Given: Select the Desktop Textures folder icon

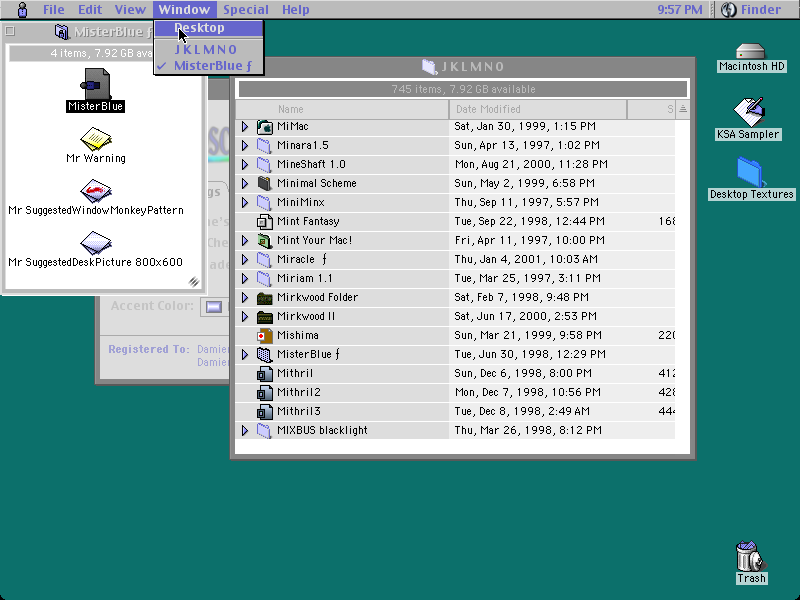Looking at the screenshot, I should 751,171.
